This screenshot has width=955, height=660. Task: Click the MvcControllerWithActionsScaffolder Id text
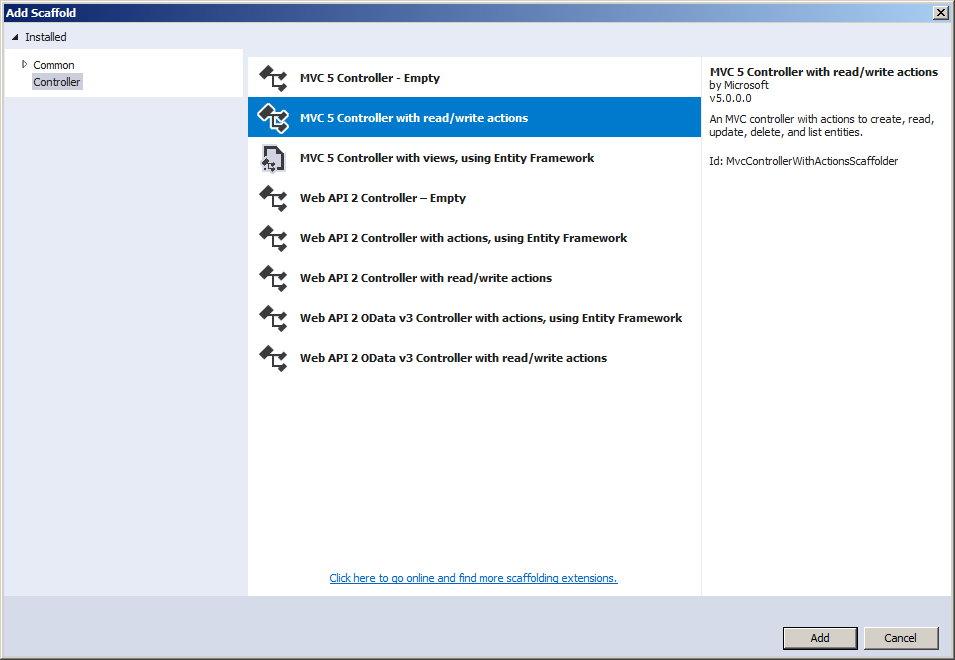coord(803,161)
